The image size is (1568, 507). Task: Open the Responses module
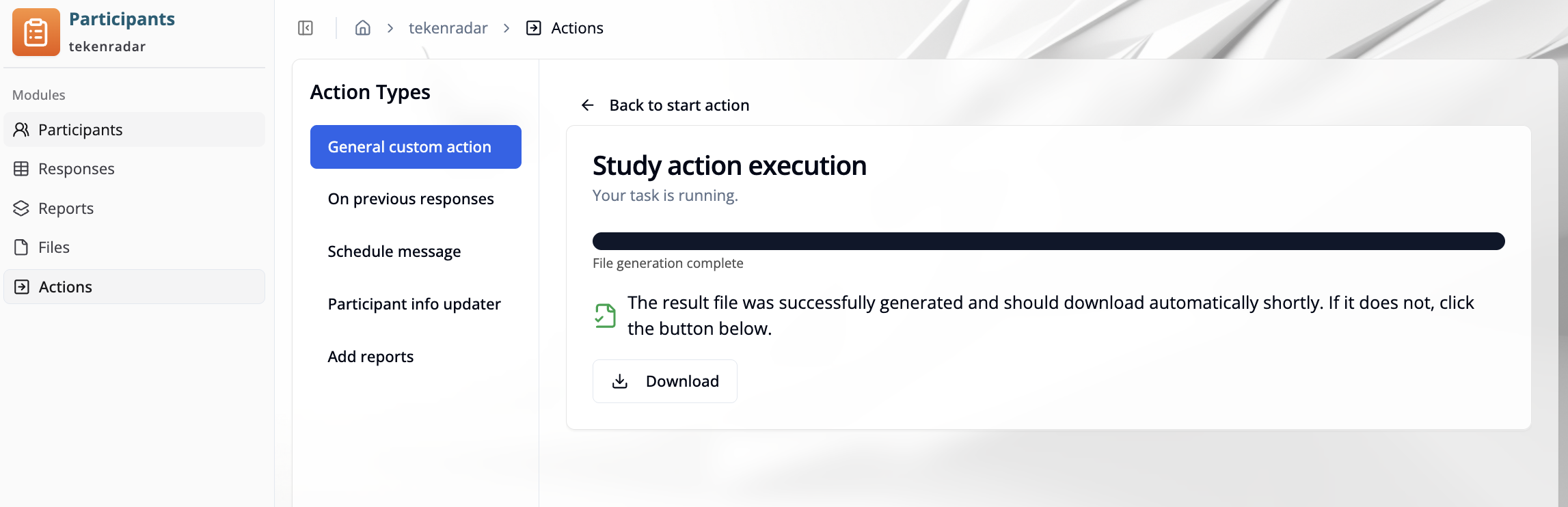point(76,168)
